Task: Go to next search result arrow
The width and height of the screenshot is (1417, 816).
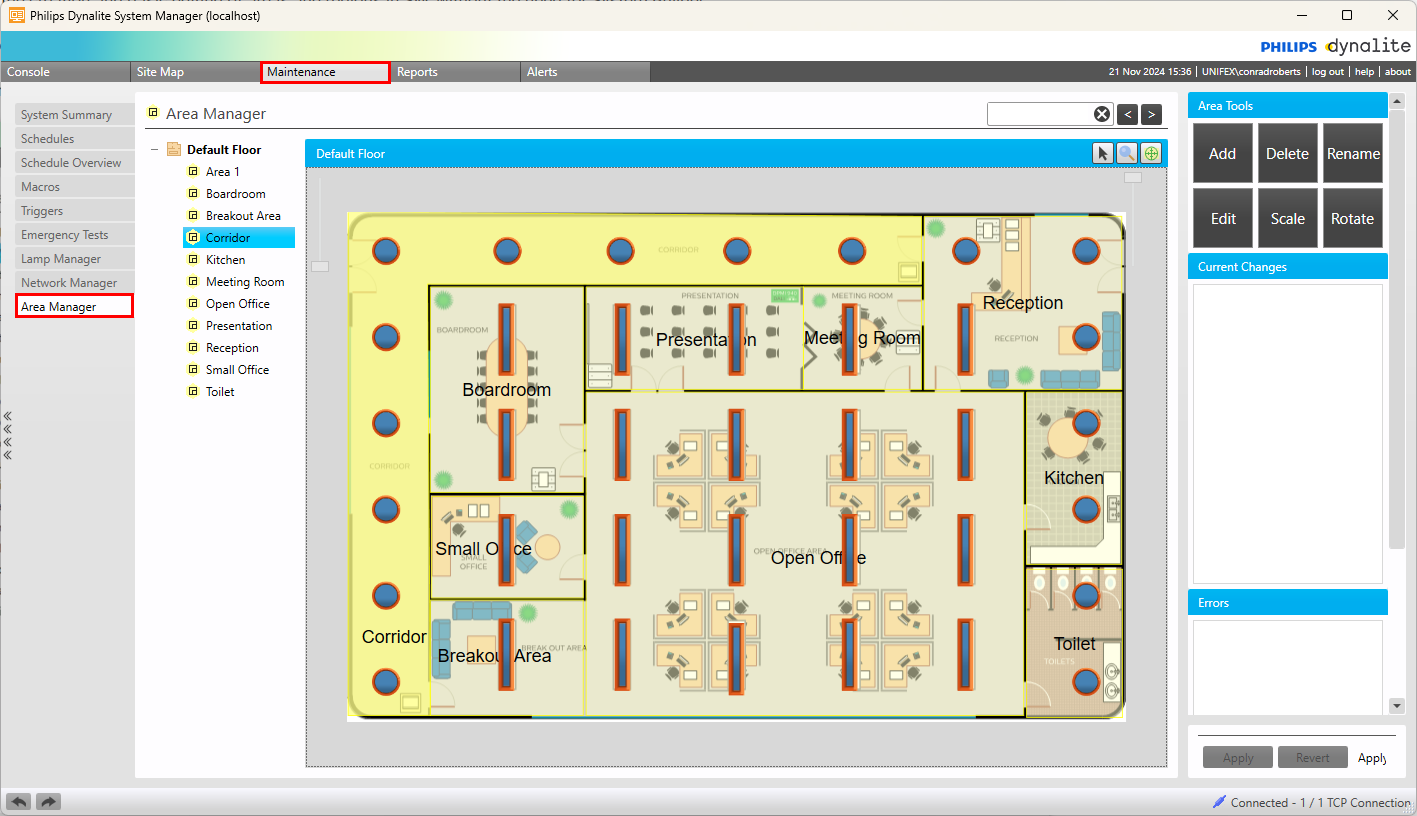Action: [x=1151, y=114]
